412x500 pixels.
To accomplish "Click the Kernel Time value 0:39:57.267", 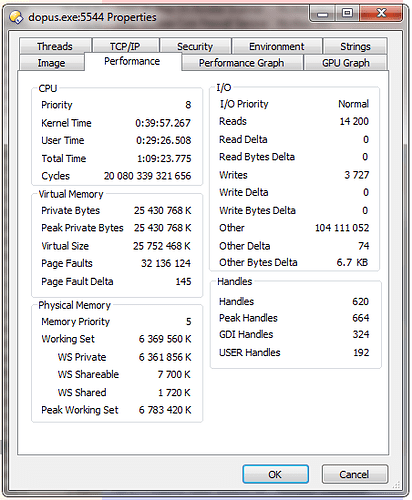I will (x=163, y=123).
